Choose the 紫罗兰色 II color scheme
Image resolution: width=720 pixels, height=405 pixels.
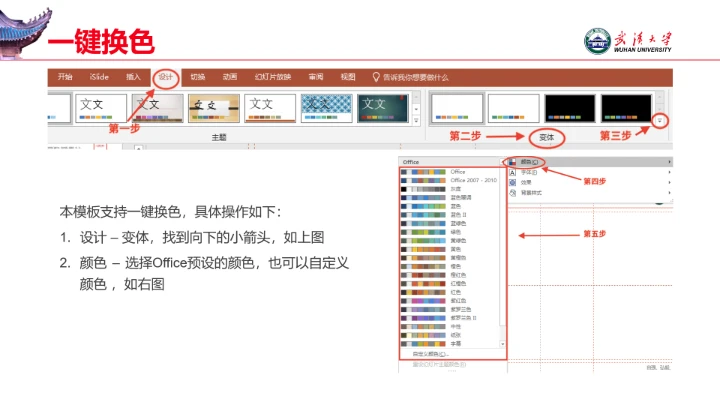tap(449, 318)
